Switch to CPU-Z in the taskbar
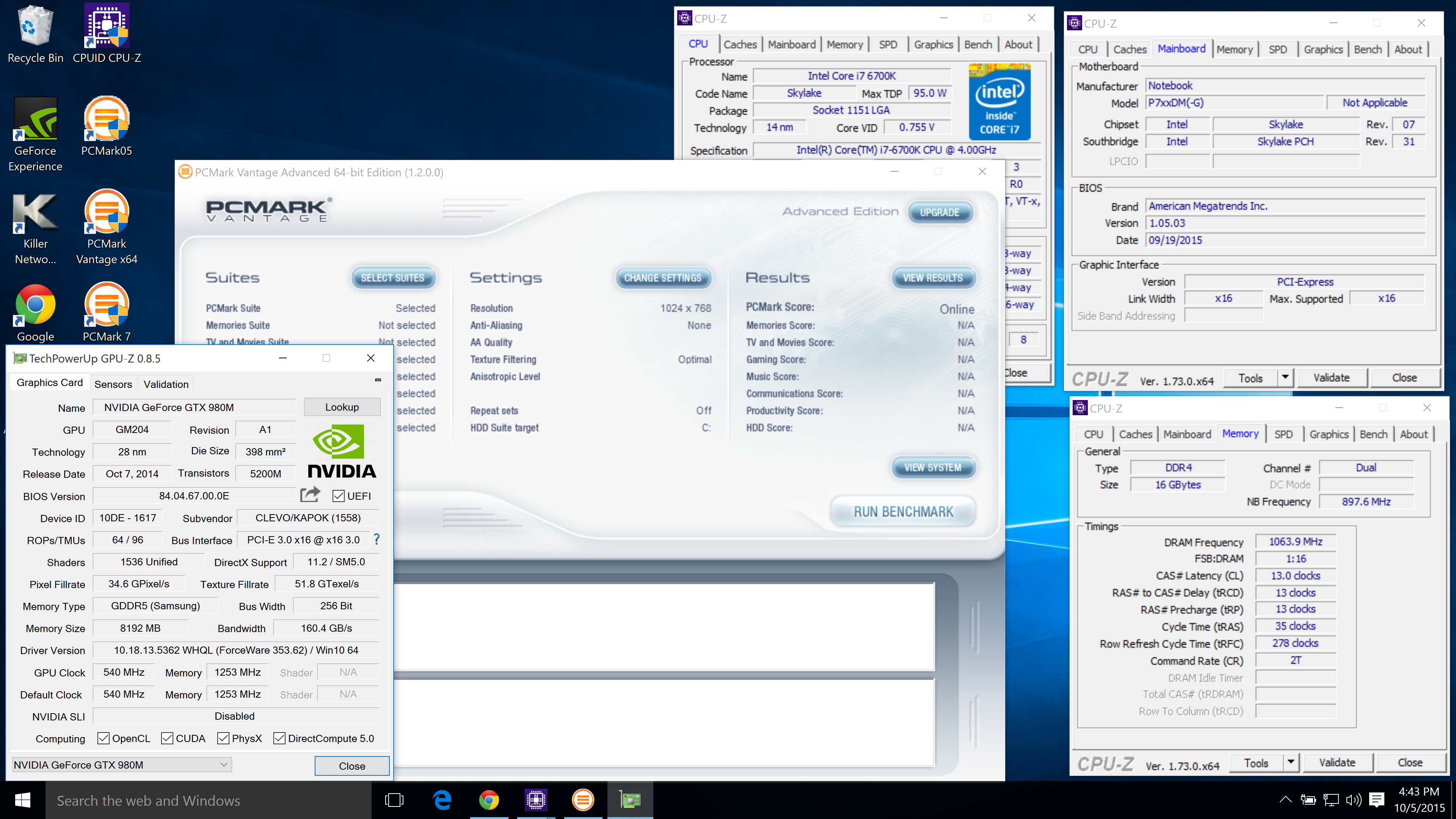This screenshot has height=819, width=1456. click(535, 800)
